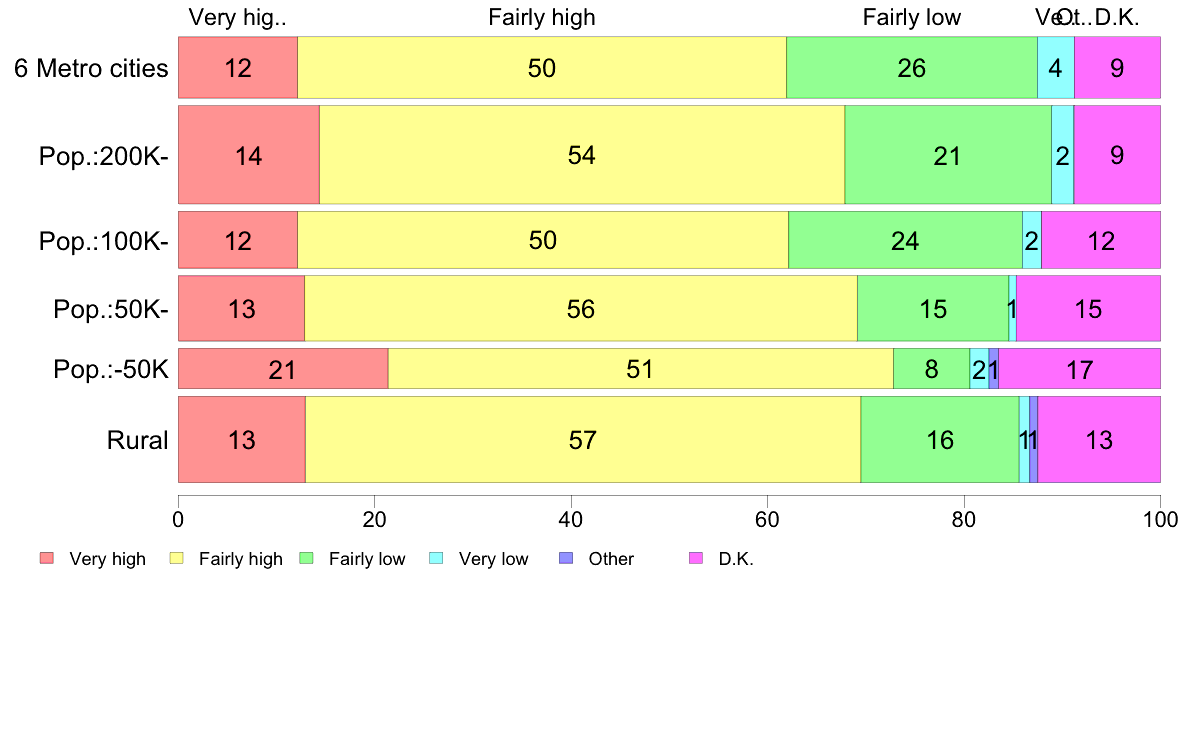Click the green 26 segment for Metro cities
Image resolution: width=1188 pixels, height=736 pixels.
911,67
